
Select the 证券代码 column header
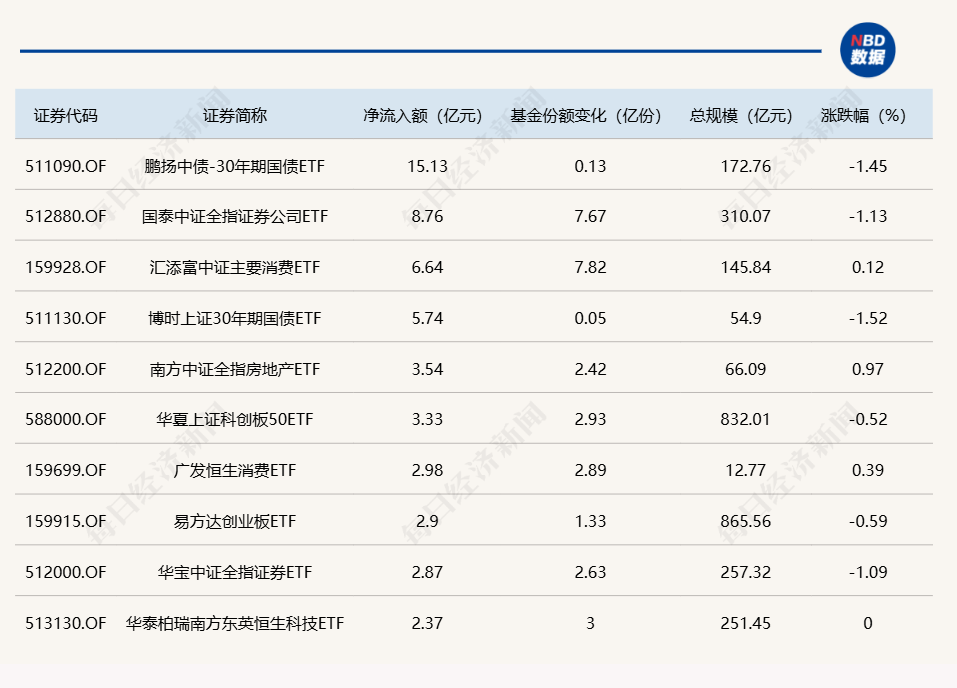coord(66,115)
